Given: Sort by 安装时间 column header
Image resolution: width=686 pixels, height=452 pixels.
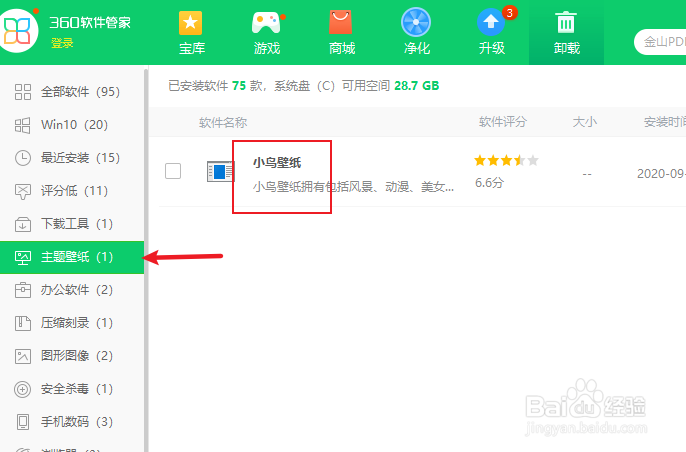Looking at the screenshot, I should 665,122.
